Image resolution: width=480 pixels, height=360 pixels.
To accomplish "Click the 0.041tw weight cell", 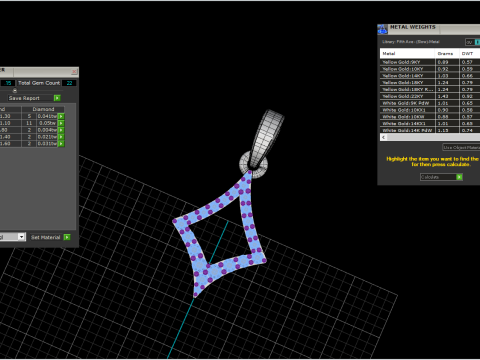I will (47, 116).
